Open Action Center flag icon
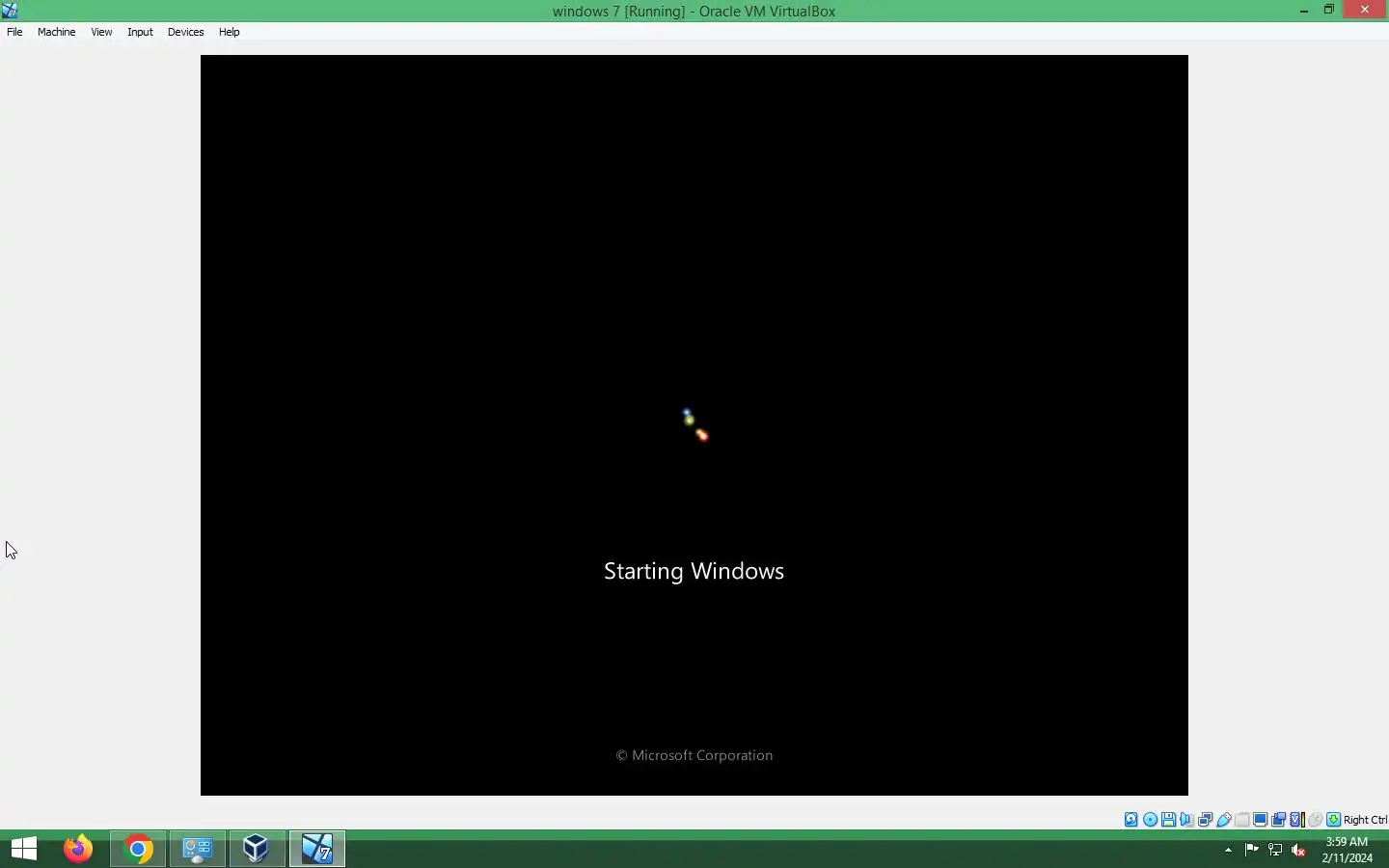The width and height of the screenshot is (1389, 868). coord(1252,850)
